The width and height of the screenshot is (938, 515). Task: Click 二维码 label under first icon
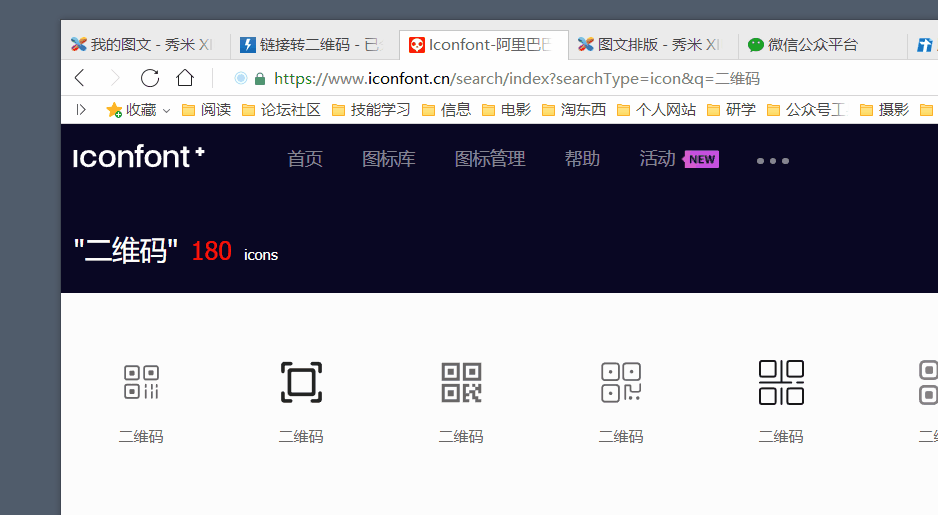tap(141, 437)
